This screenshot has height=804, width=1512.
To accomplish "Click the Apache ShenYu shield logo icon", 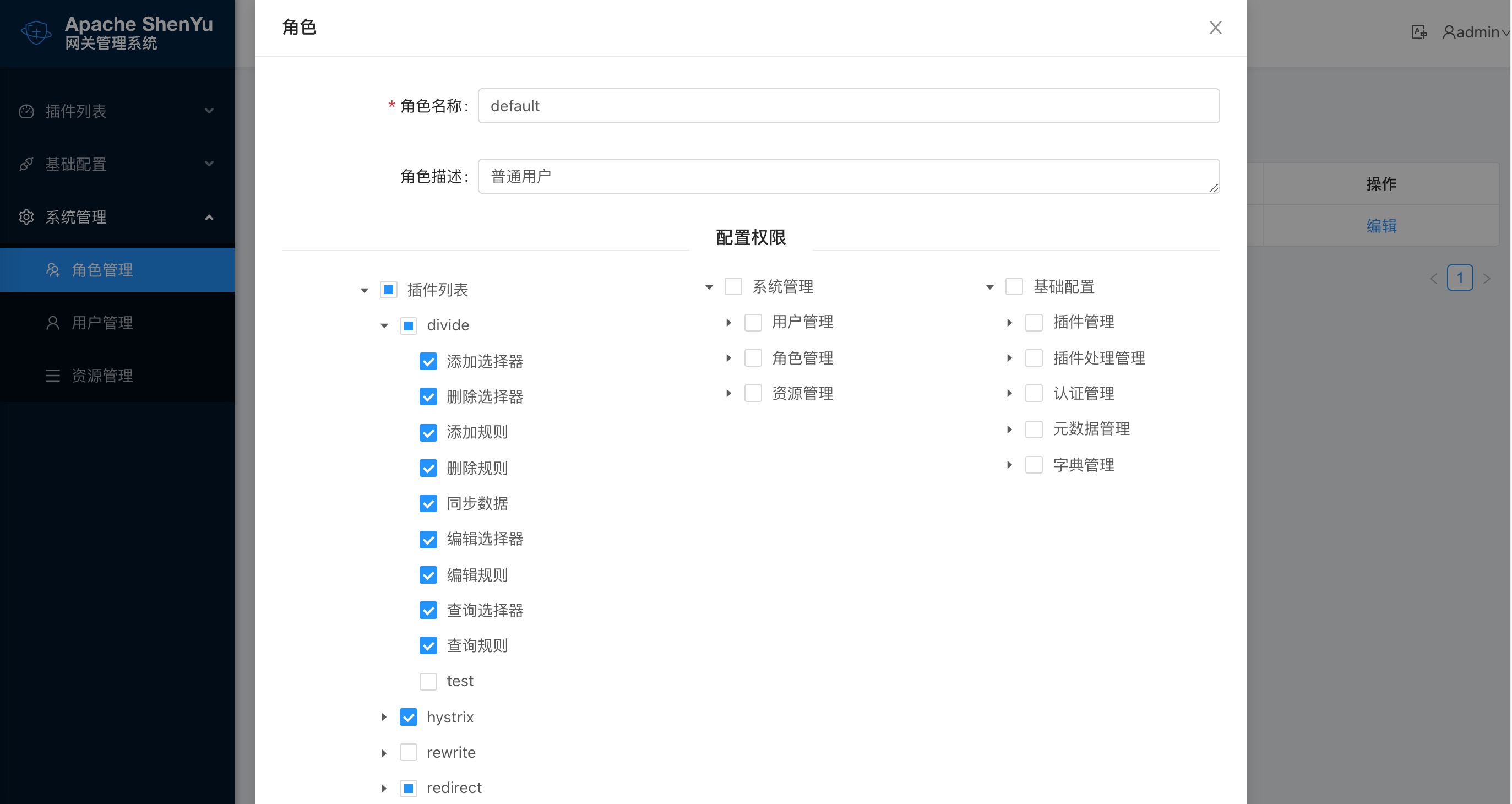I will coord(36,32).
